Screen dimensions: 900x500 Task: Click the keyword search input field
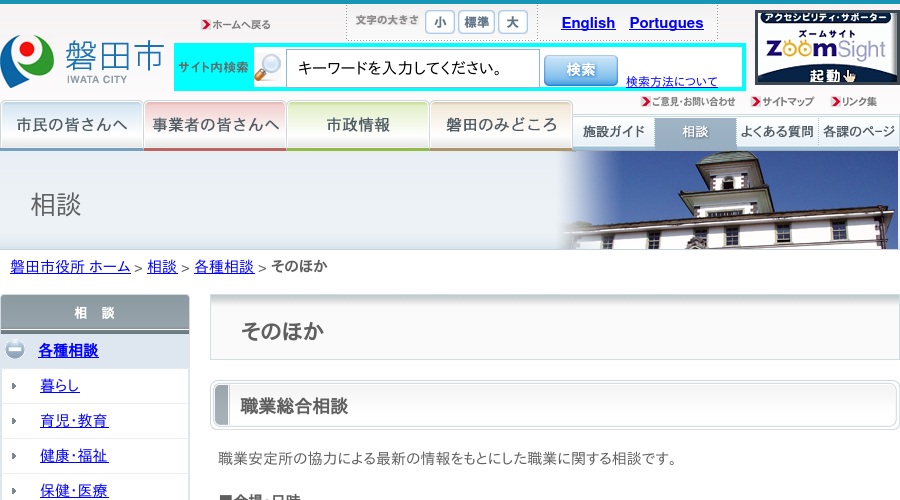pos(413,69)
